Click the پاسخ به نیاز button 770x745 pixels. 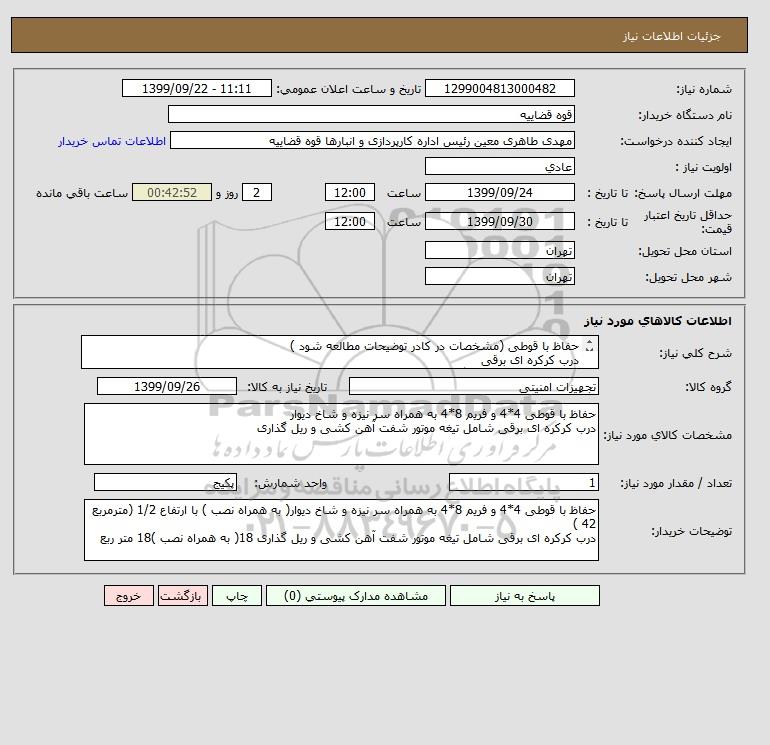524,596
